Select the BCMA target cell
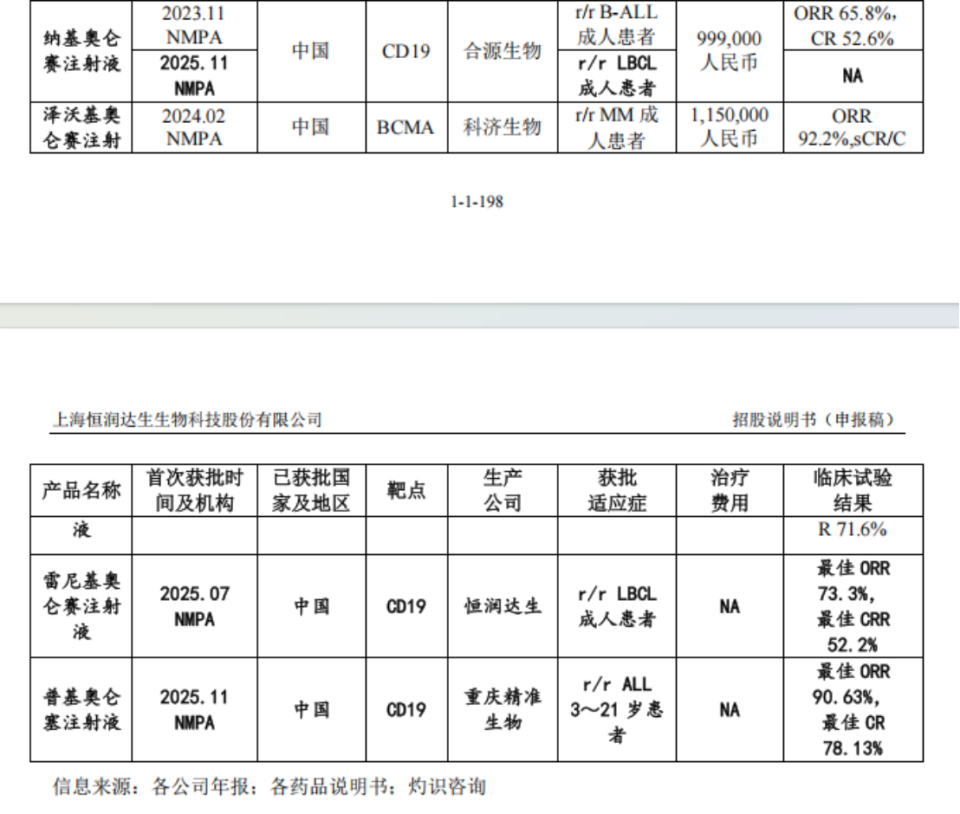The image size is (960, 814). pyautogui.click(x=406, y=127)
